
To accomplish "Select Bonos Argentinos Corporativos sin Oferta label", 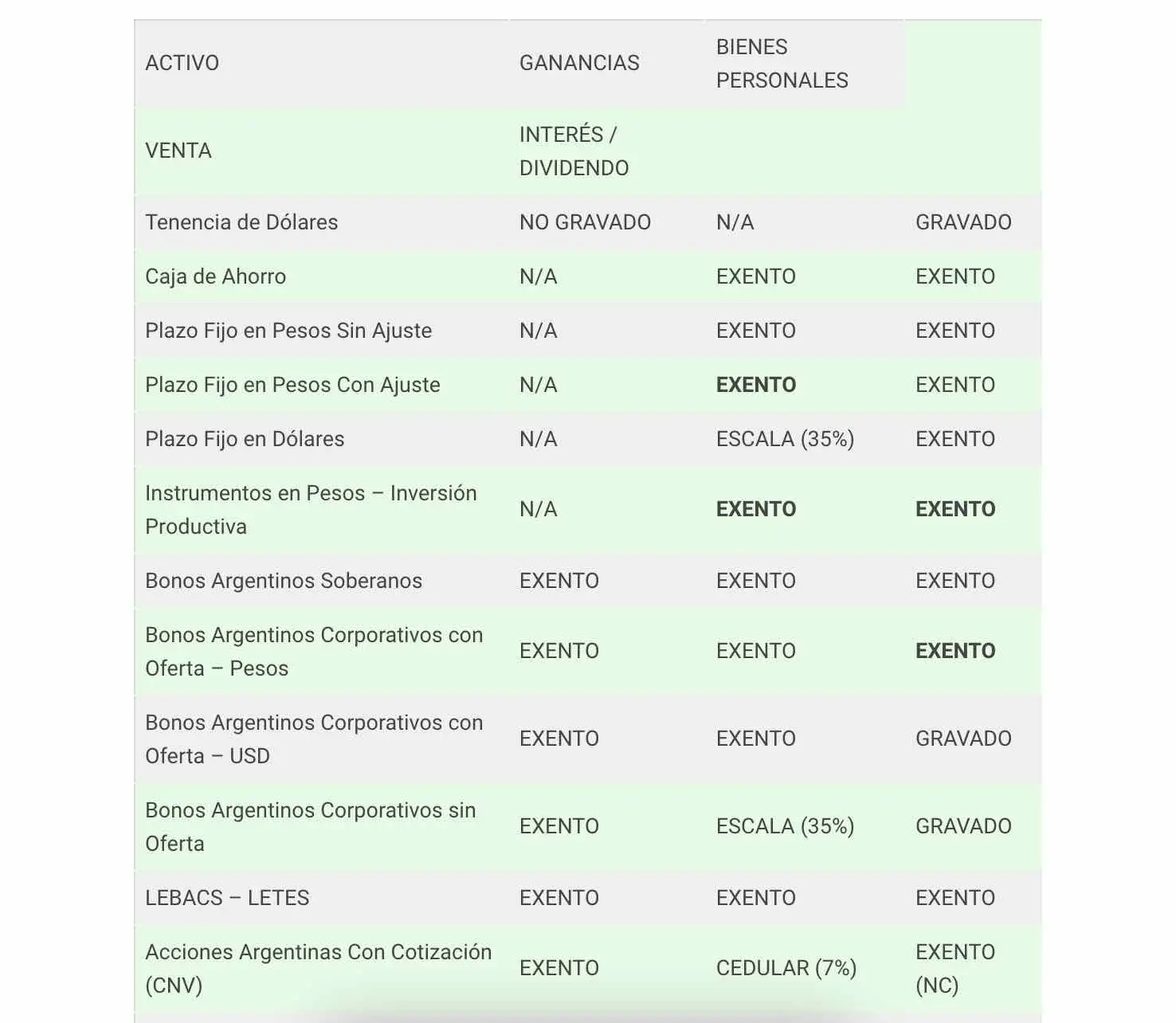I will pos(310,827).
